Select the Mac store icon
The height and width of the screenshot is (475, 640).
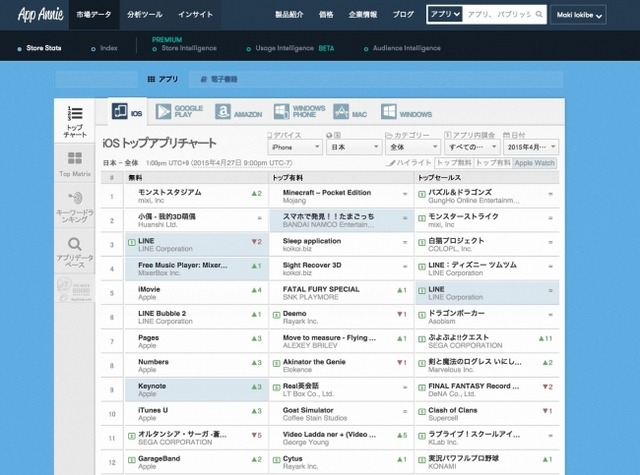[x=341, y=111]
